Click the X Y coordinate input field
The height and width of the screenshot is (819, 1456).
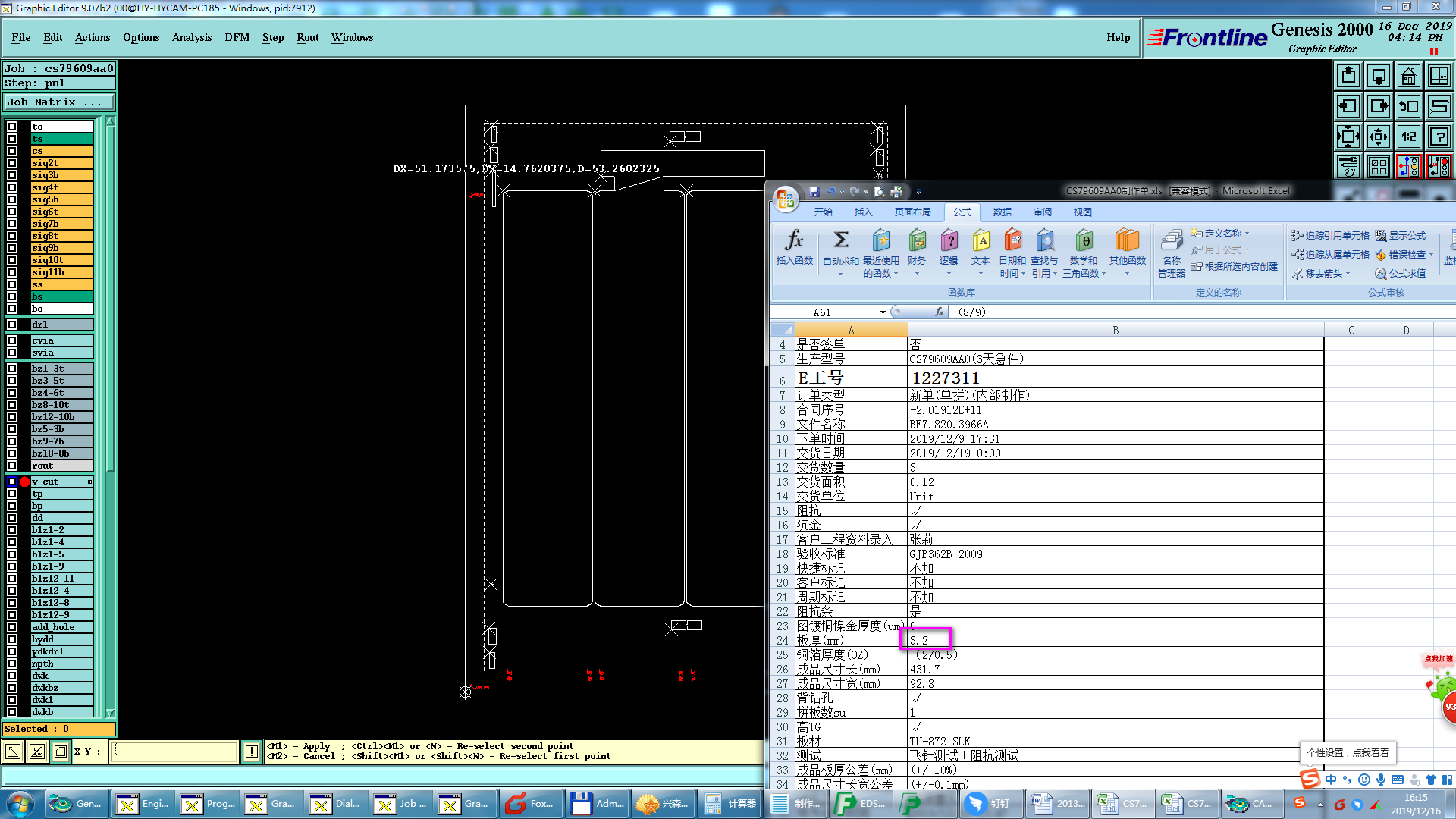(174, 752)
